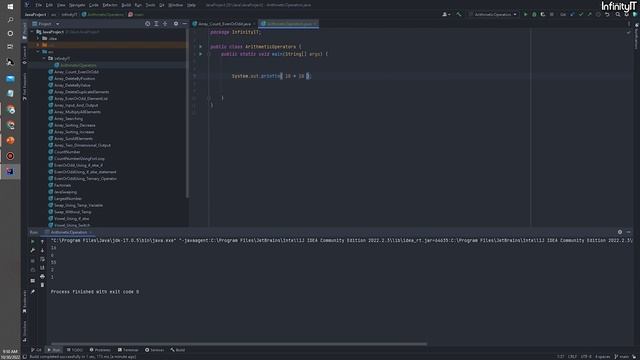Open the Git tool window

pos(36,350)
